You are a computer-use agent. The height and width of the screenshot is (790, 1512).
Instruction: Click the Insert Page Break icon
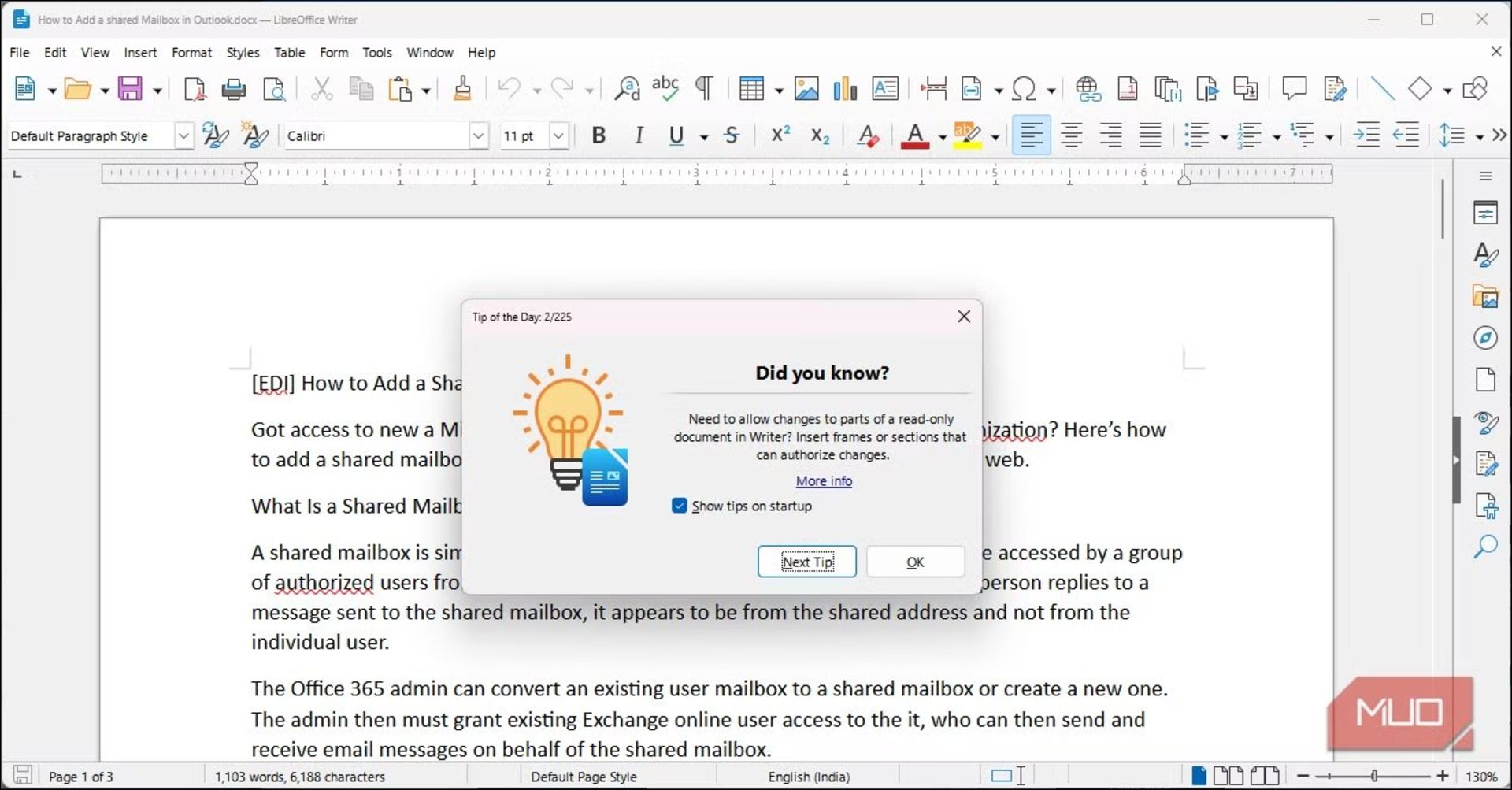[x=934, y=89]
